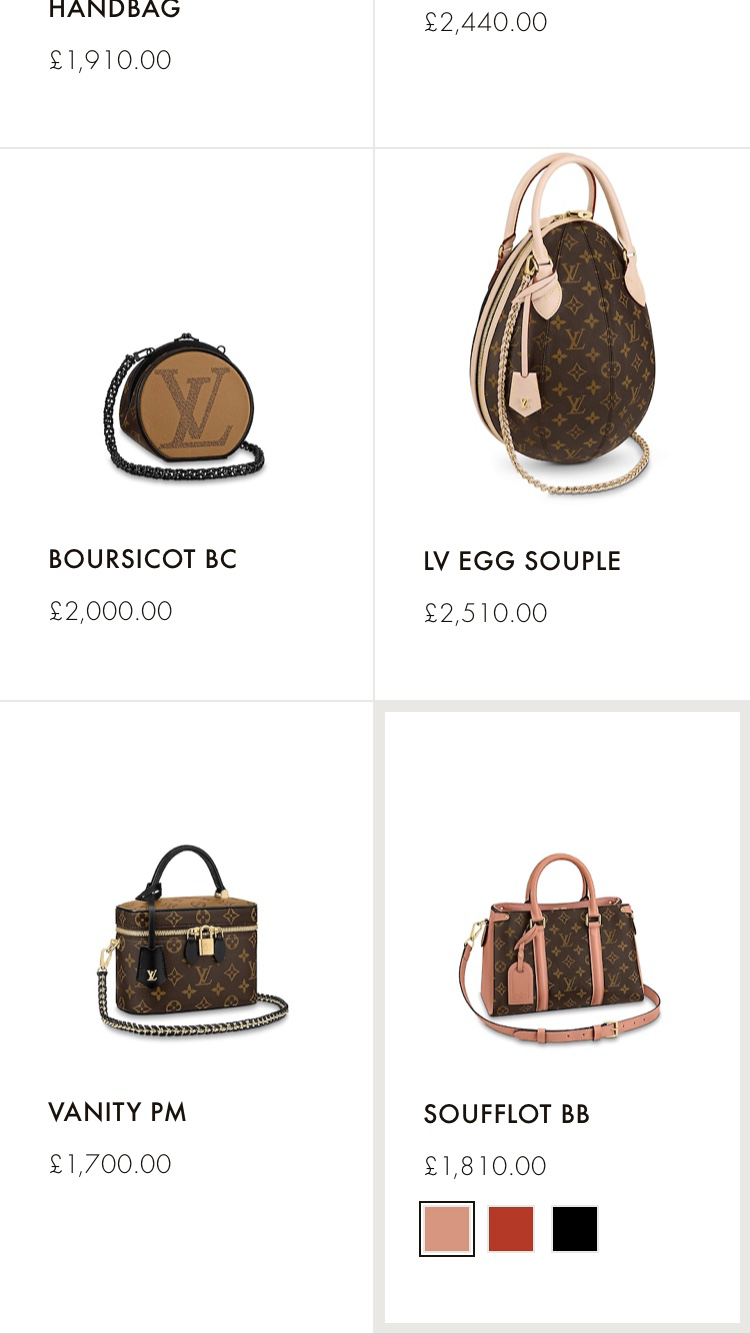The width and height of the screenshot is (750, 1333).
Task: Select the black color swatch
Action: 575,1229
